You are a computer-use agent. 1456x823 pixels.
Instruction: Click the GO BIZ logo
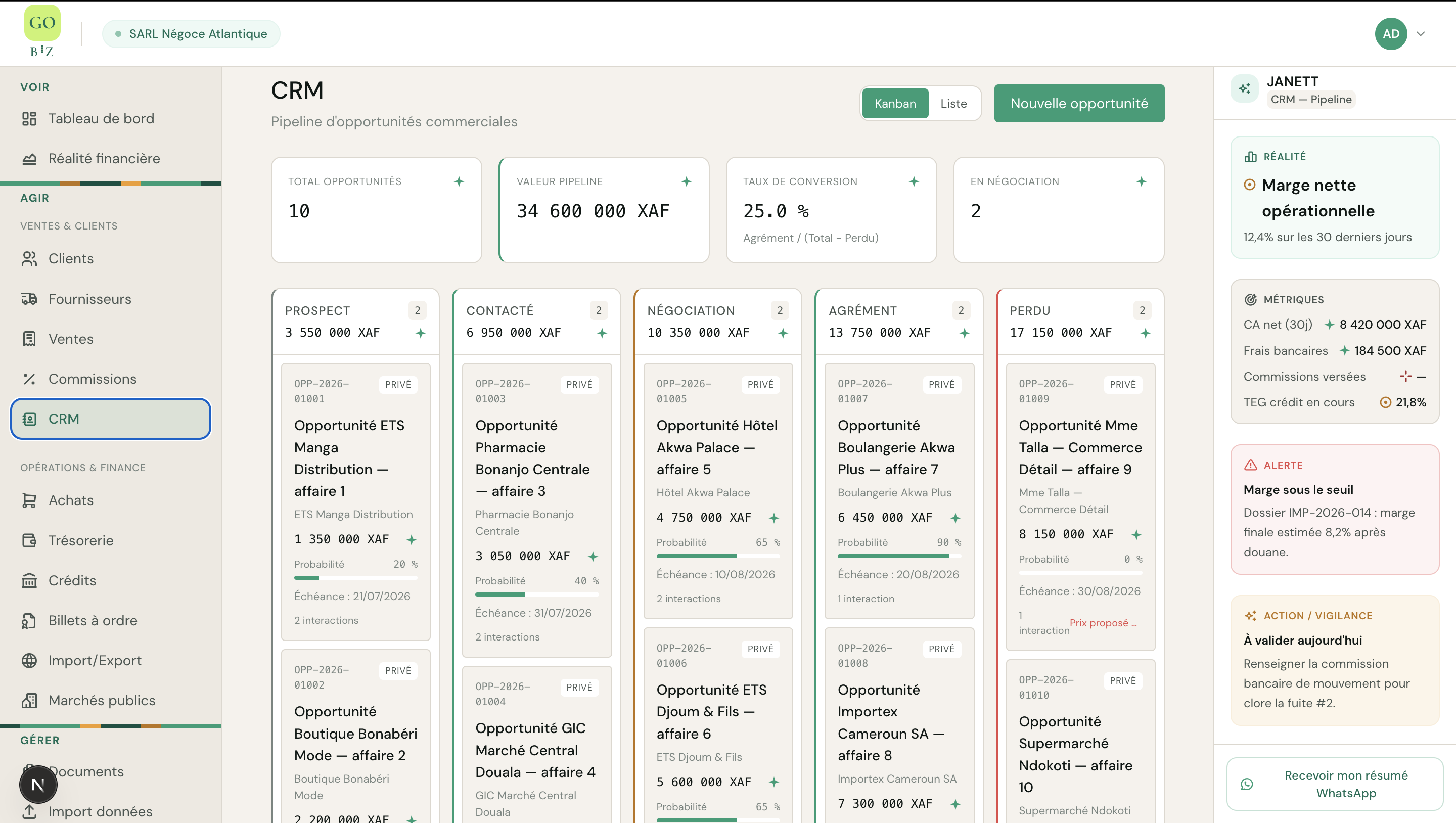(42, 32)
